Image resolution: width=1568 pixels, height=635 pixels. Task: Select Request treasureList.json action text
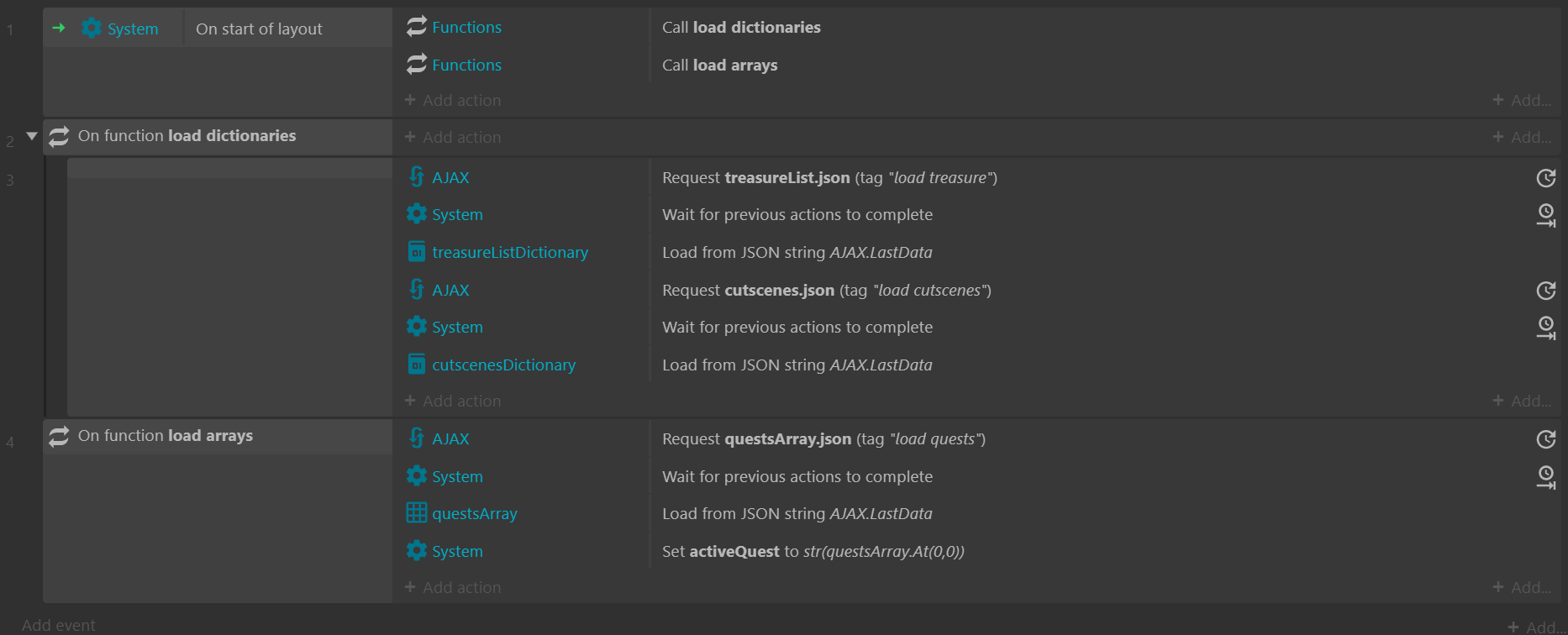point(829,177)
